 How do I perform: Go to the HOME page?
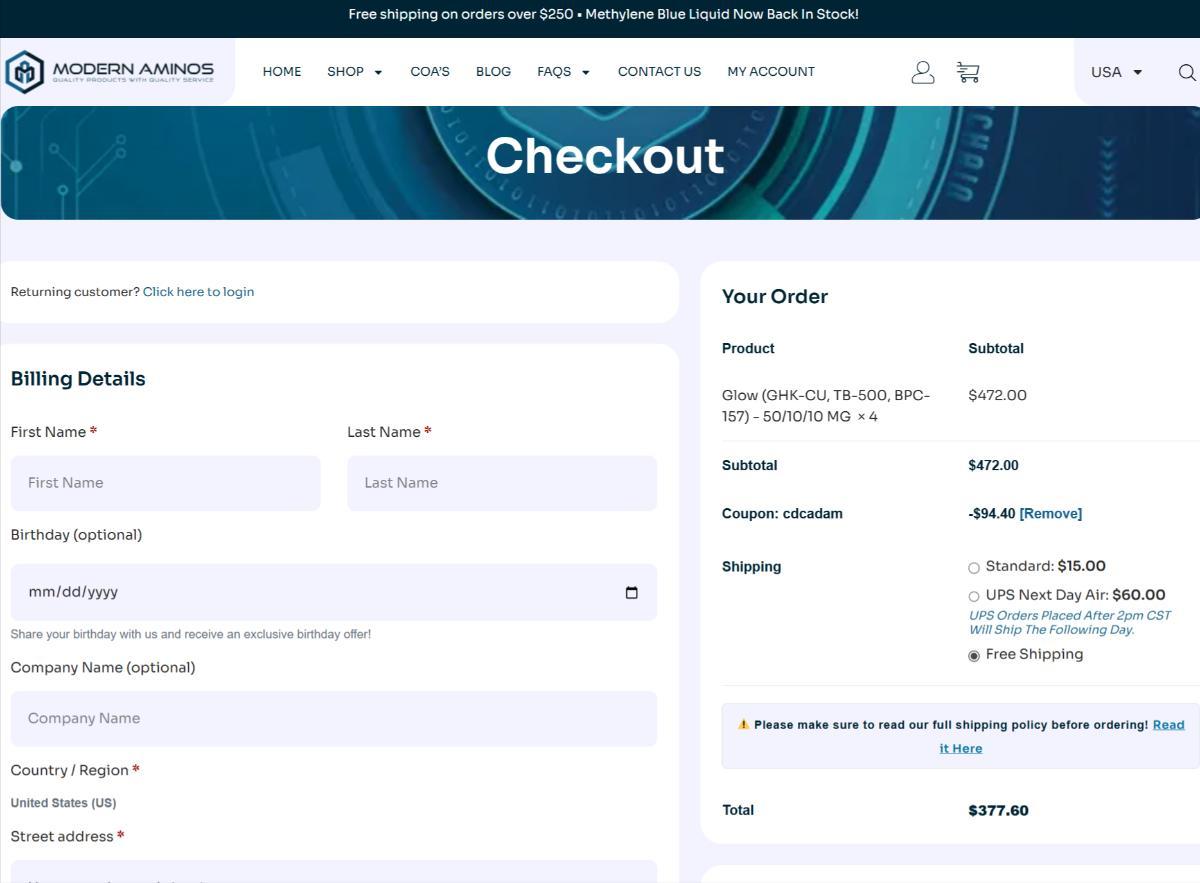tap(282, 72)
